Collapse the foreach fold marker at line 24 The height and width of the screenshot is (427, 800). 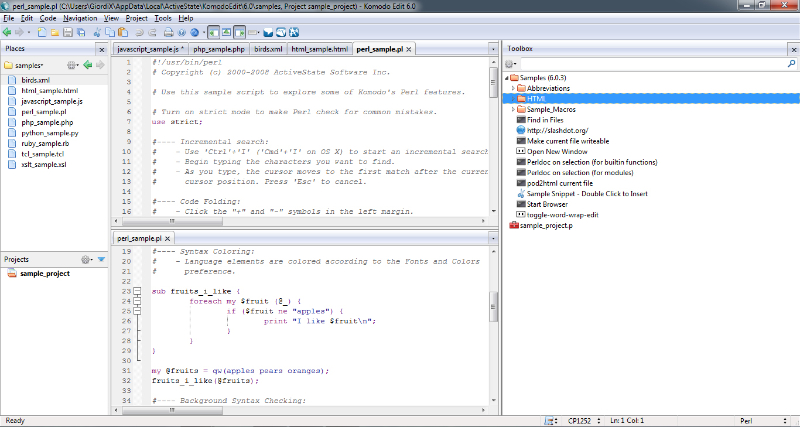pos(137,300)
